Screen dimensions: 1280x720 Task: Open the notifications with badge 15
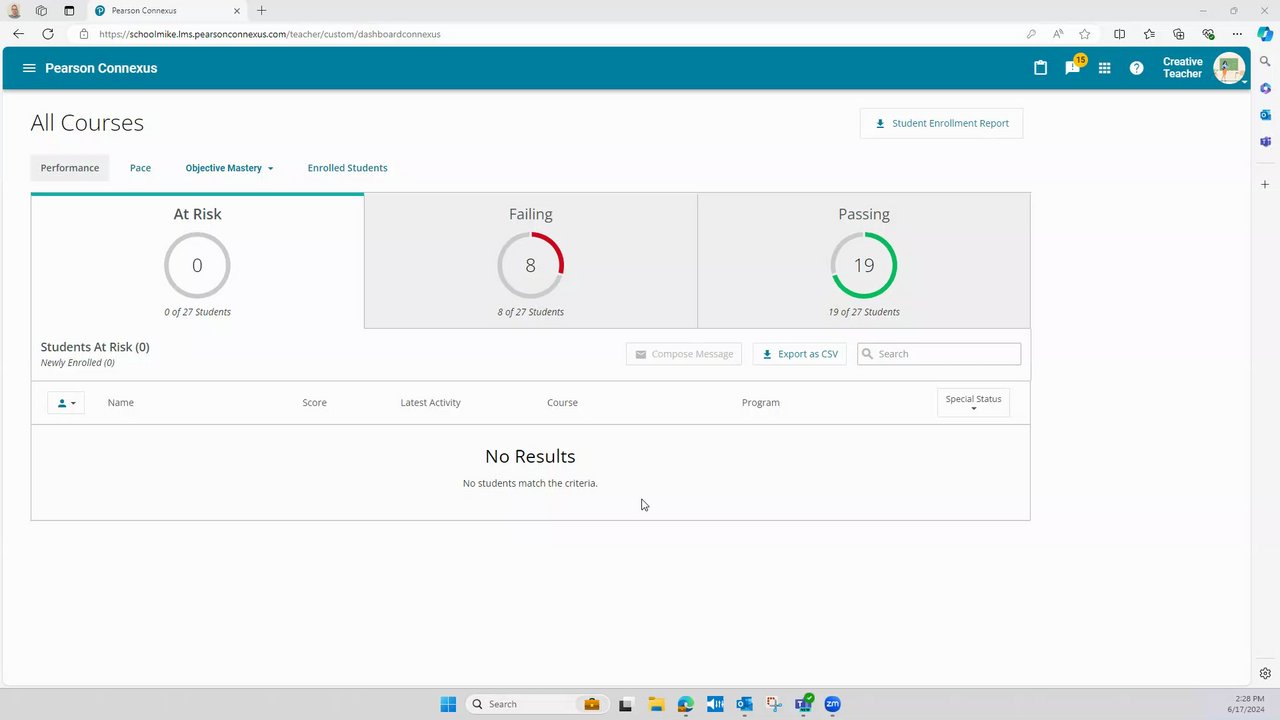tap(1073, 67)
